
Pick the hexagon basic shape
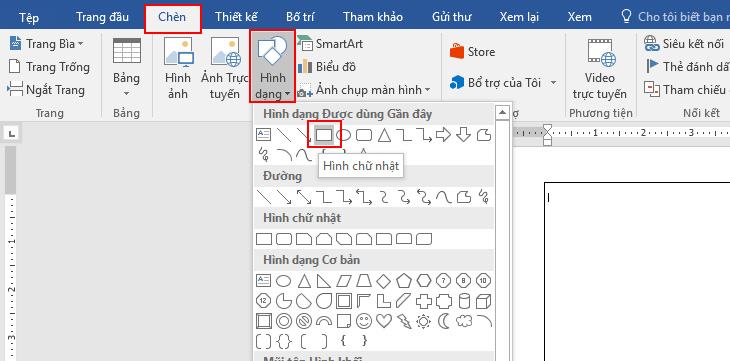tap(424, 281)
